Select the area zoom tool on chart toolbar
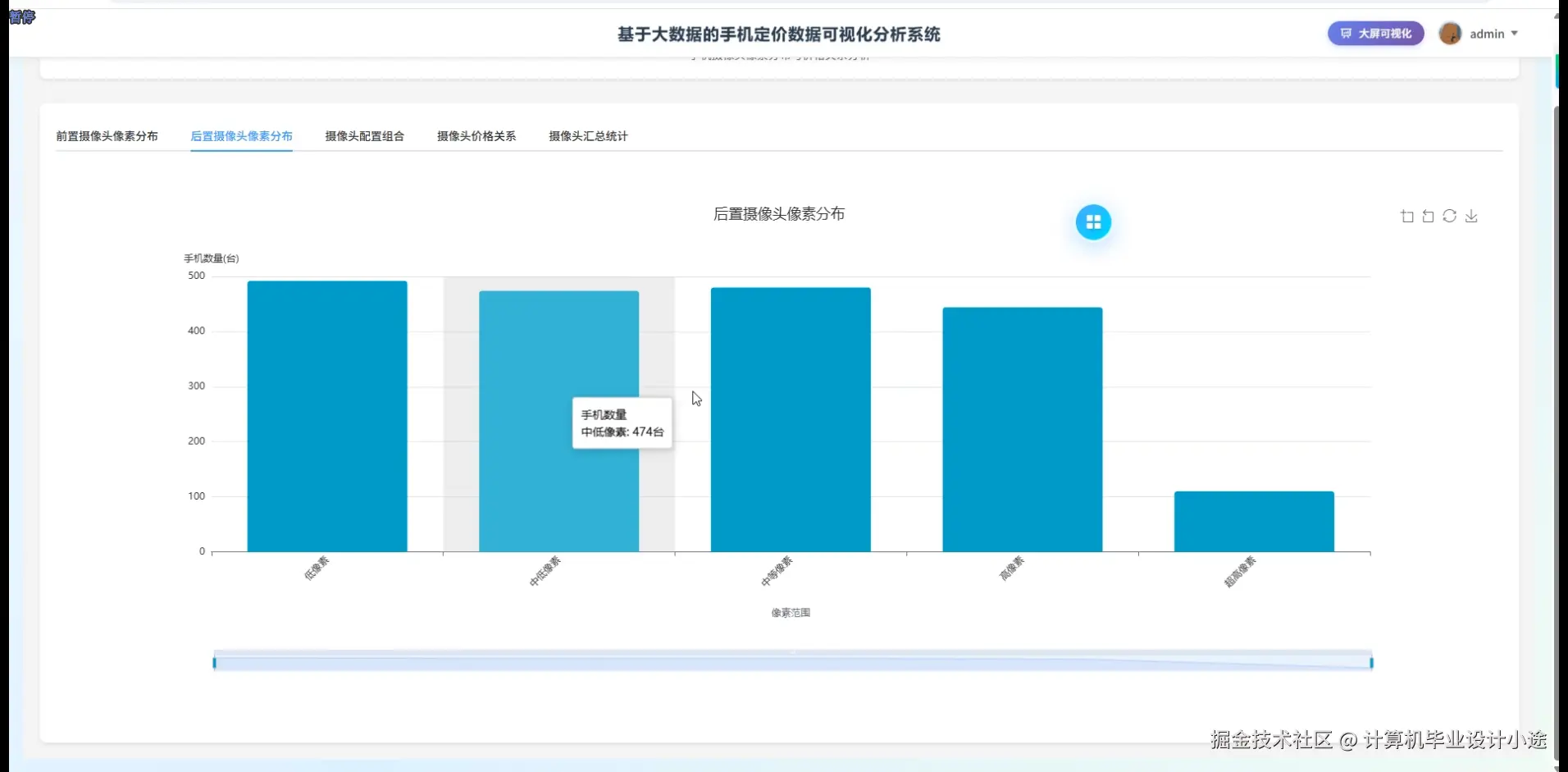This screenshot has width=1568, height=772. point(1406,216)
